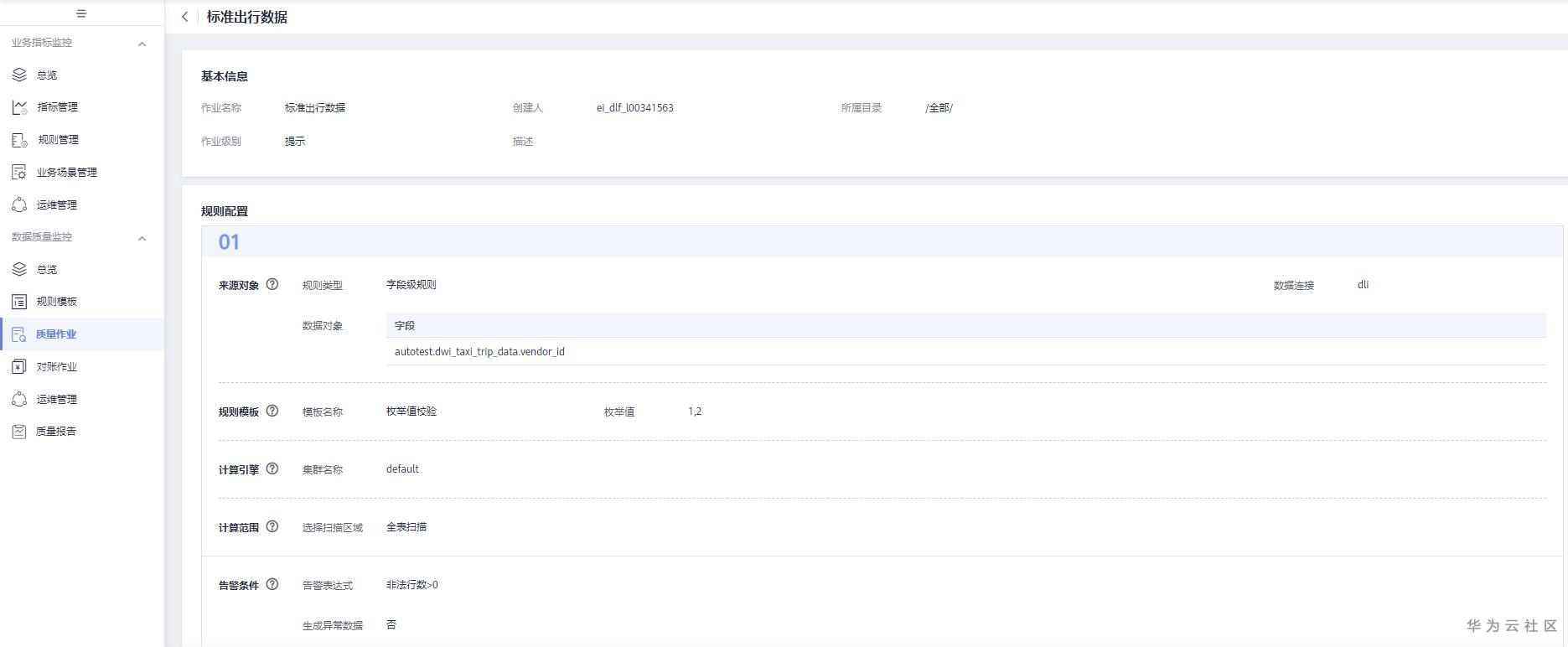The image size is (1568, 647).
Task: Click the enumeration value 1,2
Action: coord(695,411)
